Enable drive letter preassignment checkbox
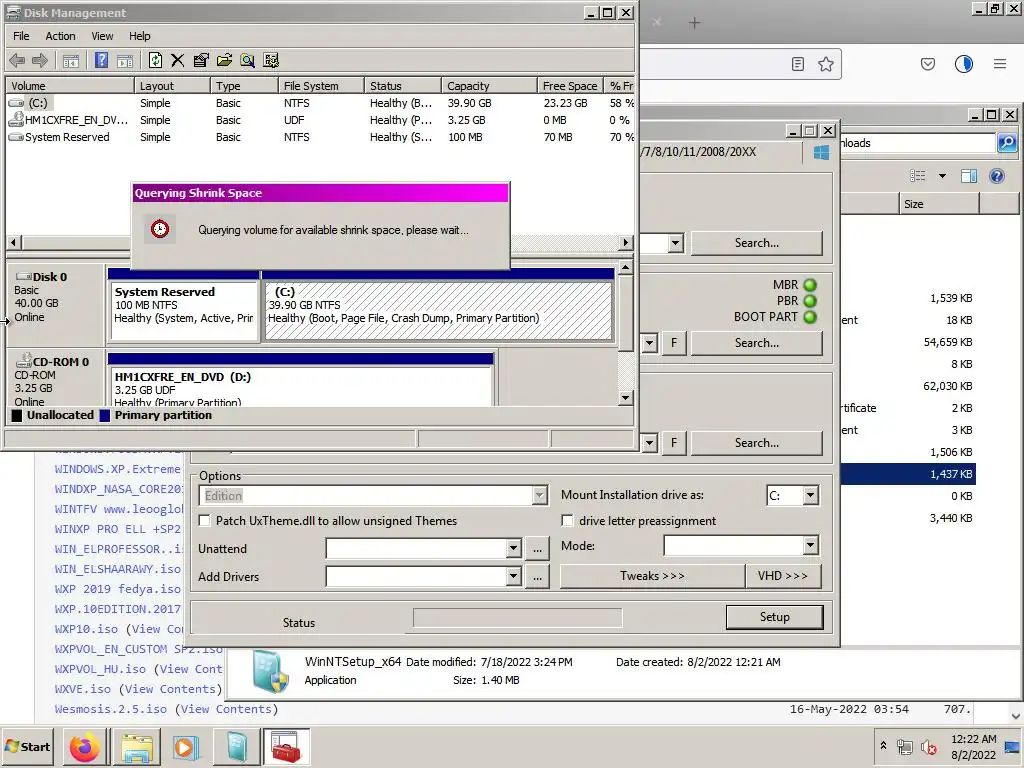The image size is (1024, 768). pyautogui.click(x=568, y=520)
